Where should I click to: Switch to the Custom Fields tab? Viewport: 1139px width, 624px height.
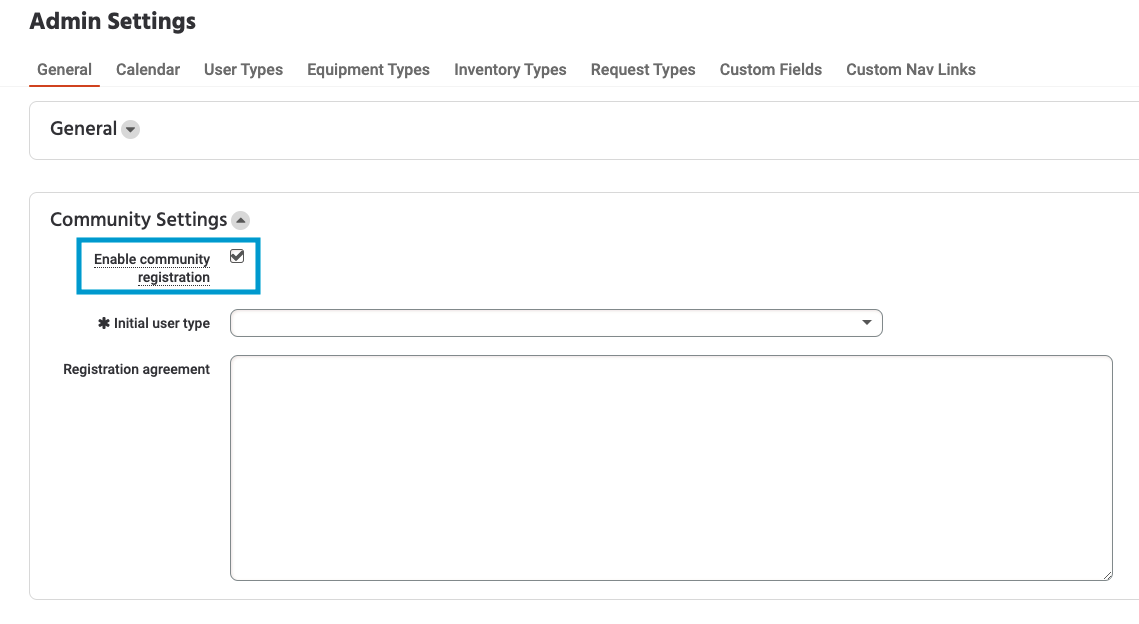[770, 70]
